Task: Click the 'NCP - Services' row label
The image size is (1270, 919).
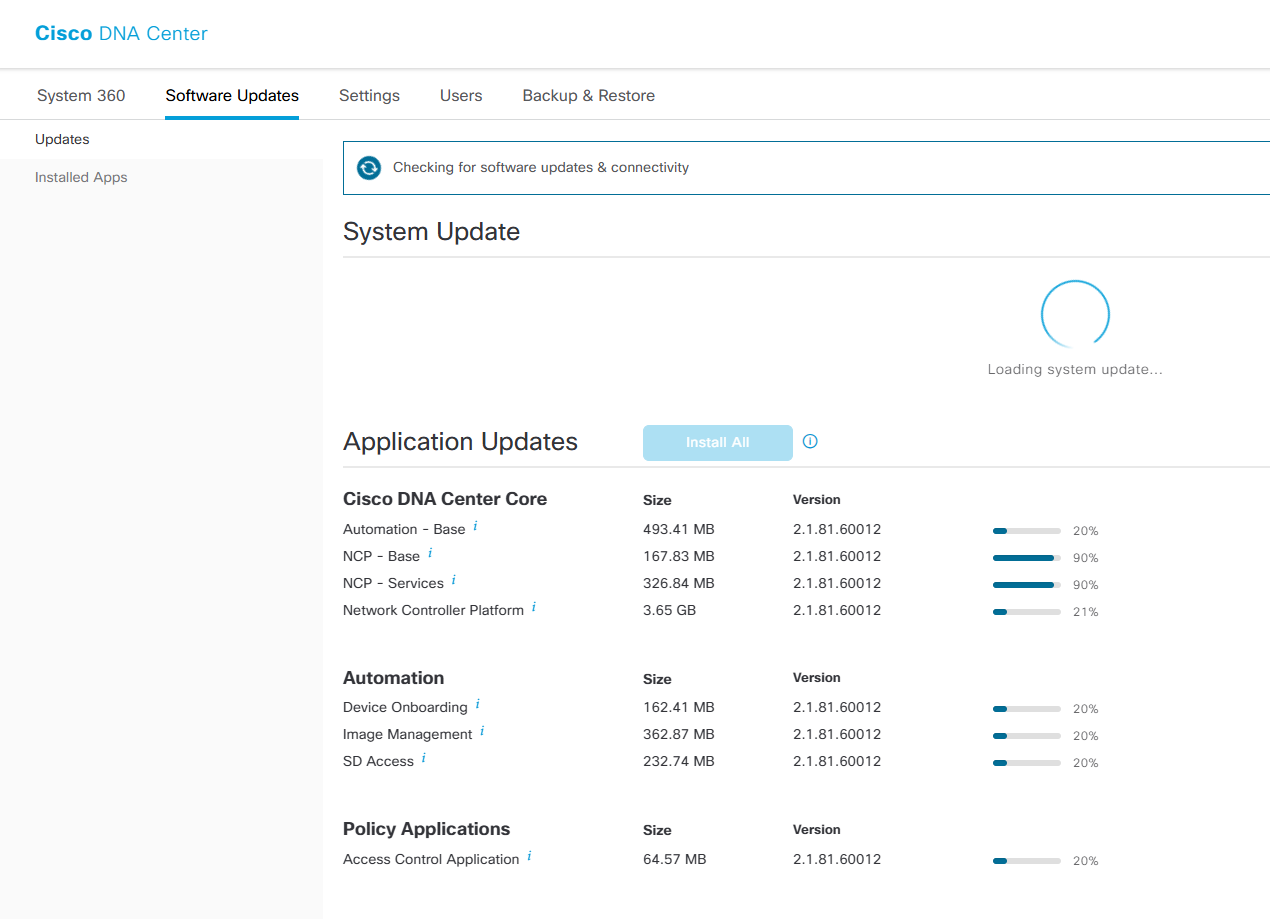Action: 393,583
